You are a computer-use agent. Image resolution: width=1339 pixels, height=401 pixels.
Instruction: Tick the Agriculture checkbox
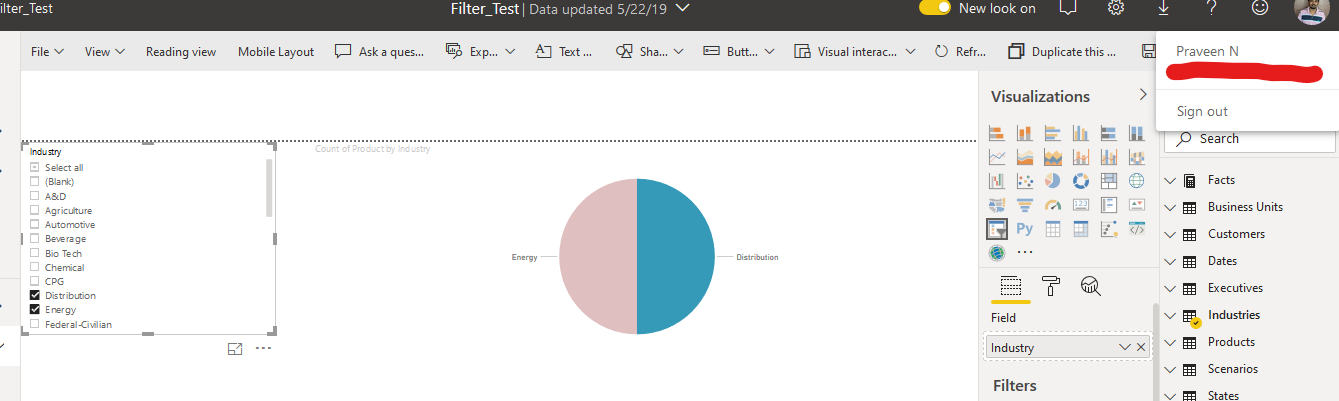35,211
